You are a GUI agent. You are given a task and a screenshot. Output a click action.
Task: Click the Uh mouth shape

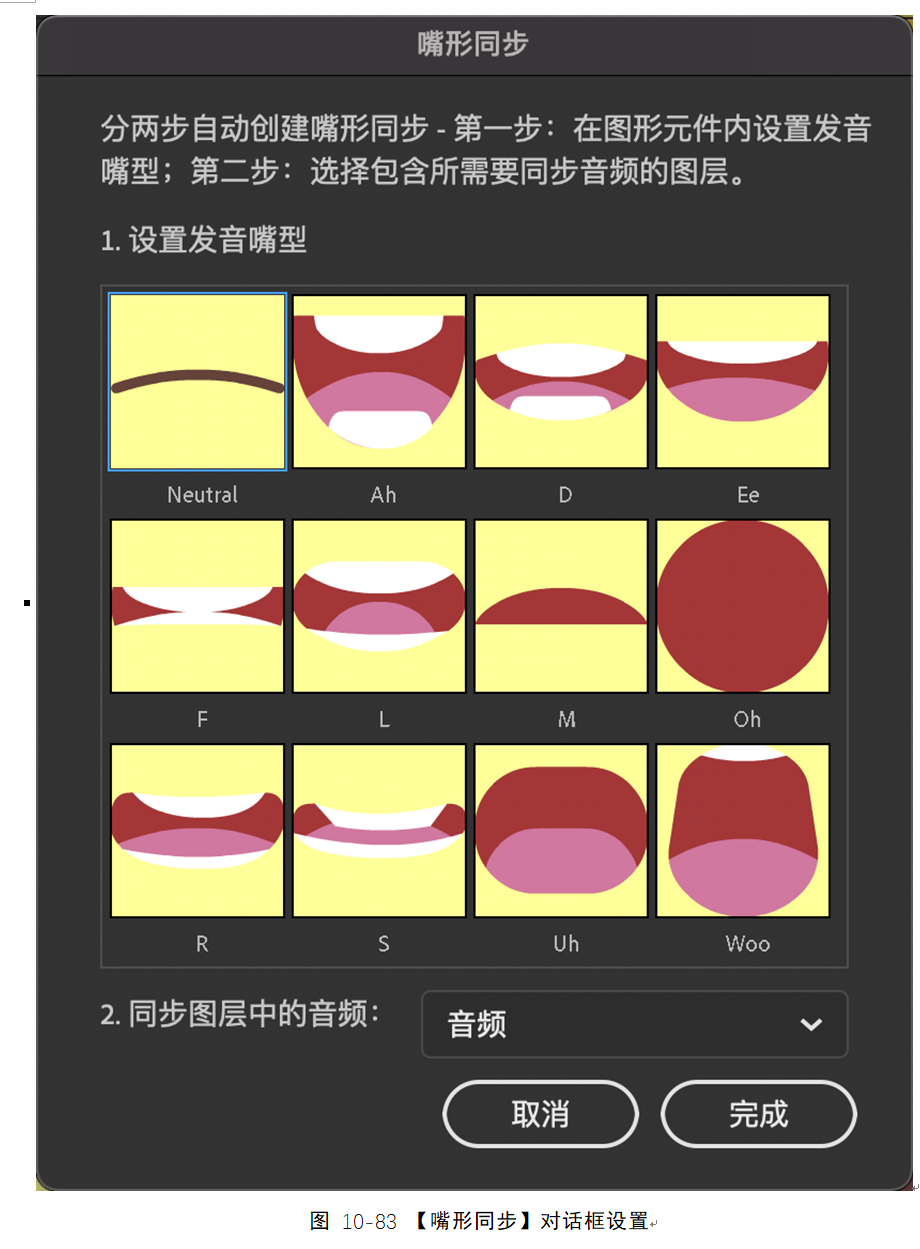(x=561, y=831)
